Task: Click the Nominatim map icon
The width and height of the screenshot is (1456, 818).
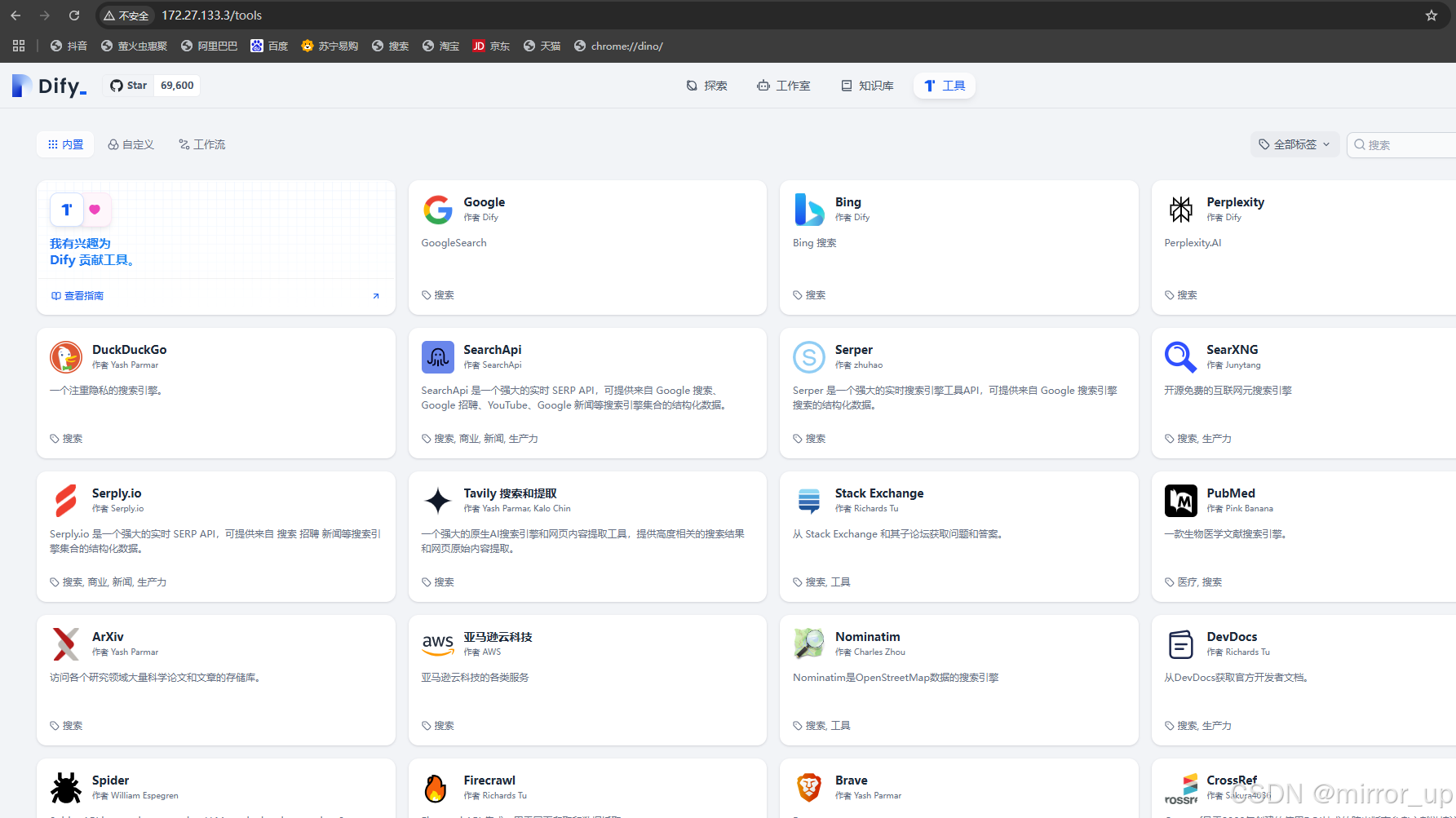Action: tap(809, 644)
